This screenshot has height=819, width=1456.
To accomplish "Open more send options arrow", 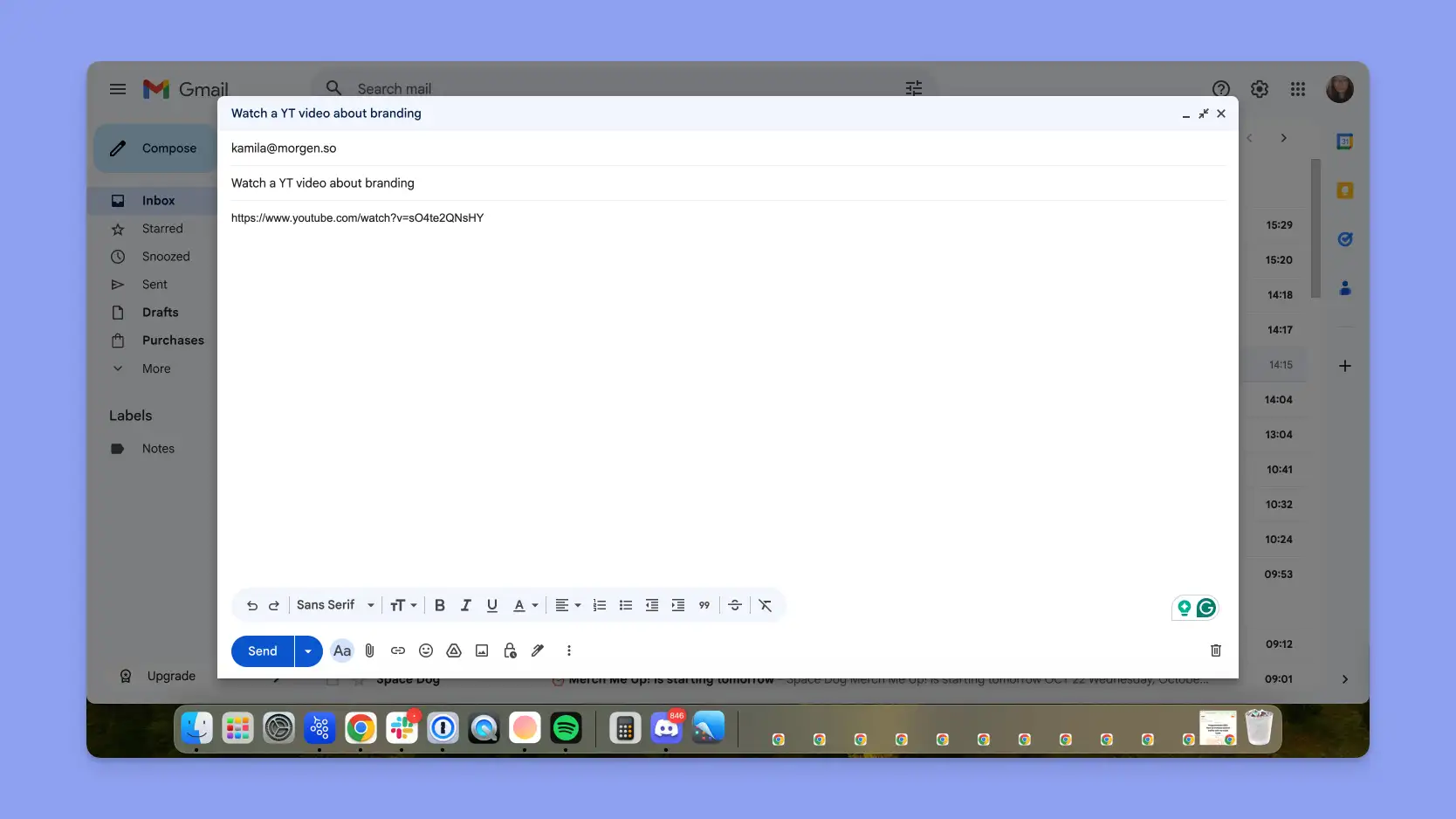I will pyautogui.click(x=308, y=650).
